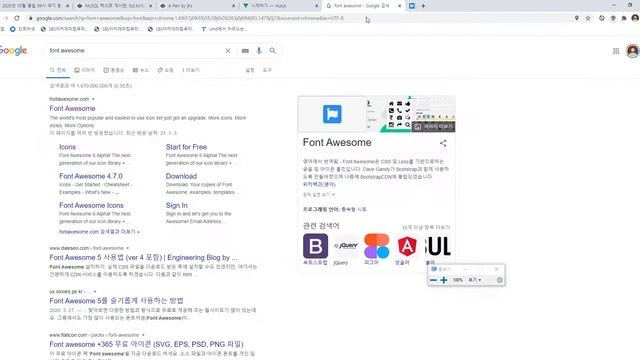Open the jQuery related search icon

pyautogui.click(x=346, y=246)
